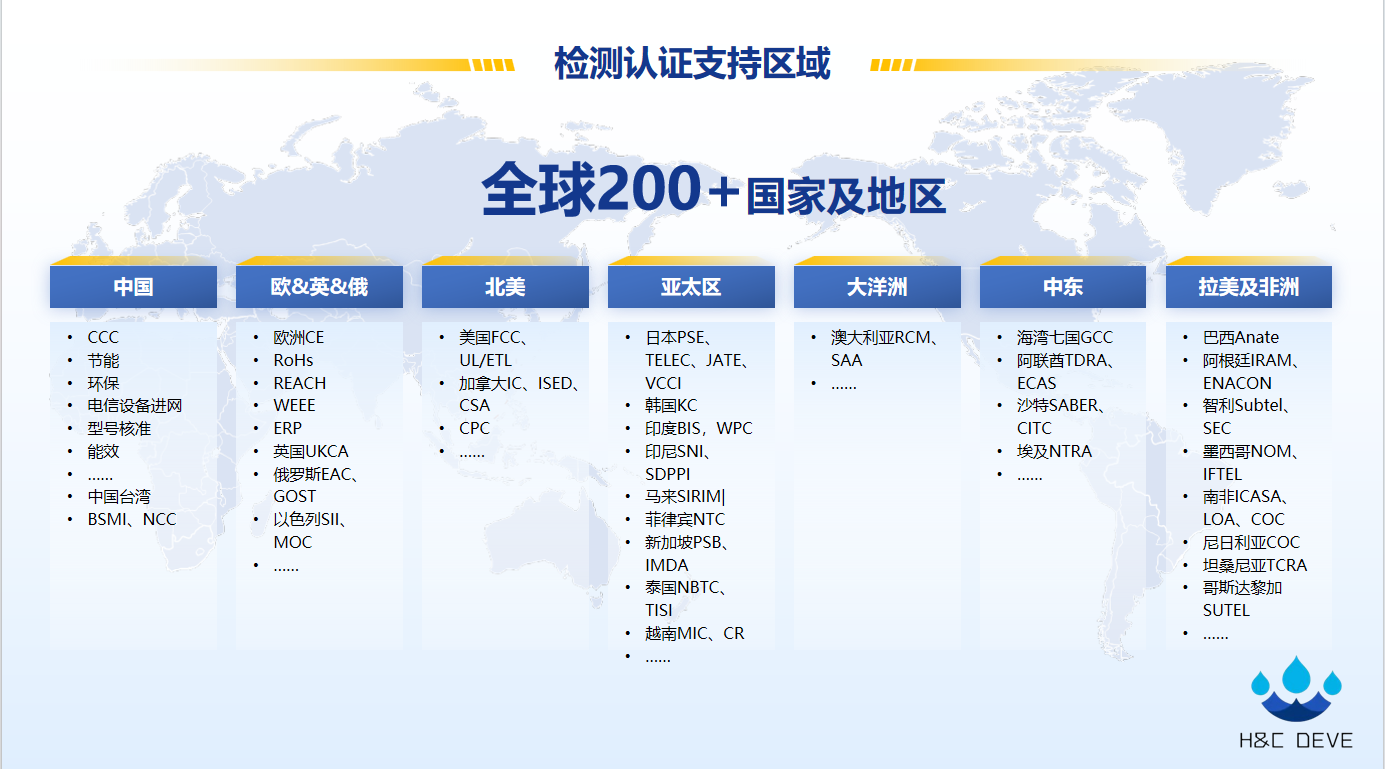Viewport: 1385px width, 769px height.
Task: Select the 中国 region header
Action: point(133,287)
